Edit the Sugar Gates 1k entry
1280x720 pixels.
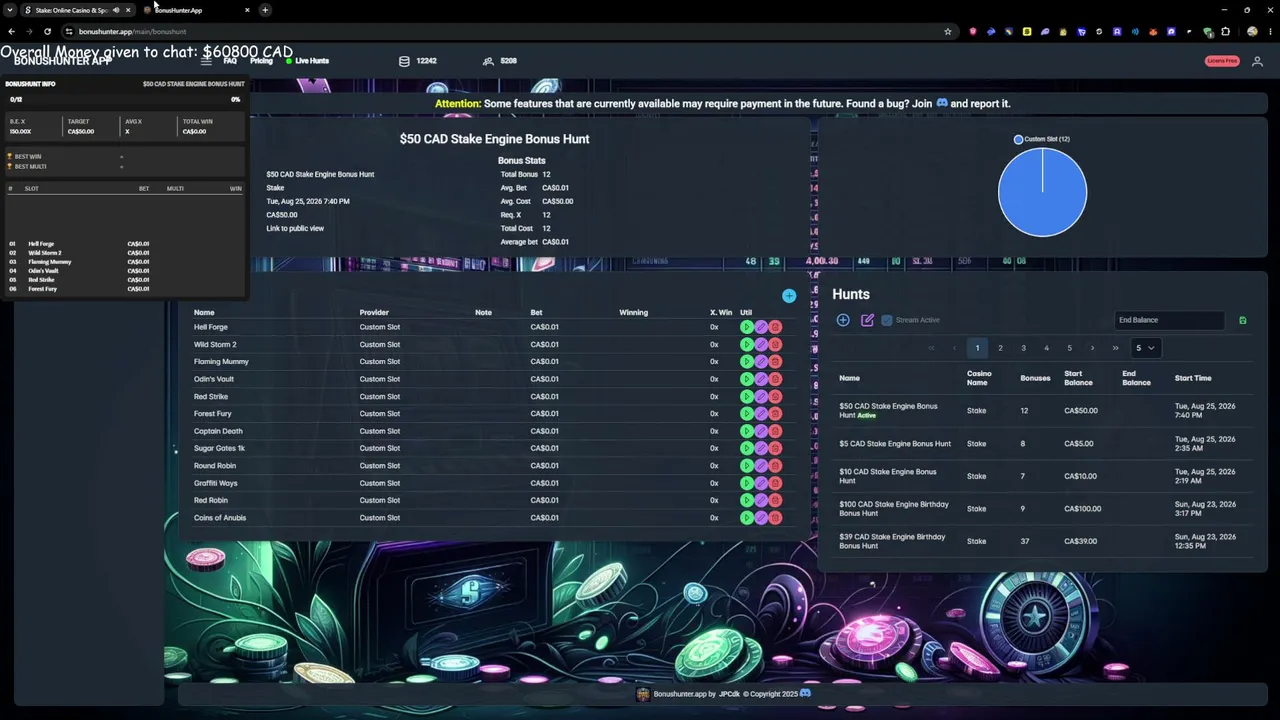coord(761,448)
